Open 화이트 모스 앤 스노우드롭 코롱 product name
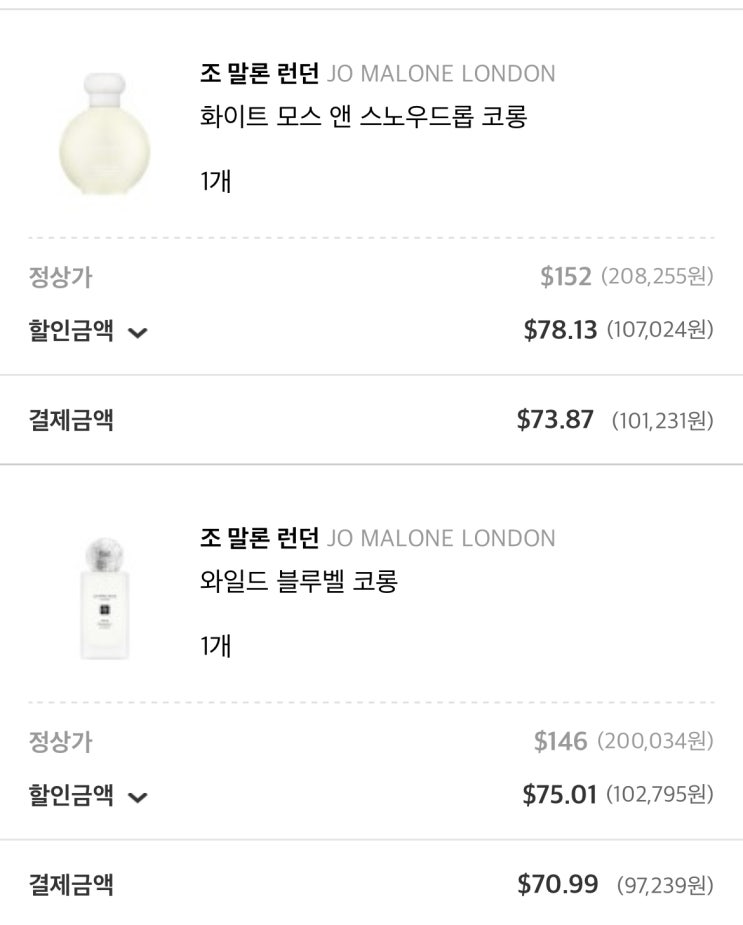Image resolution: width=743 pixels, height=925 pixels. click(x=363, y=117)
